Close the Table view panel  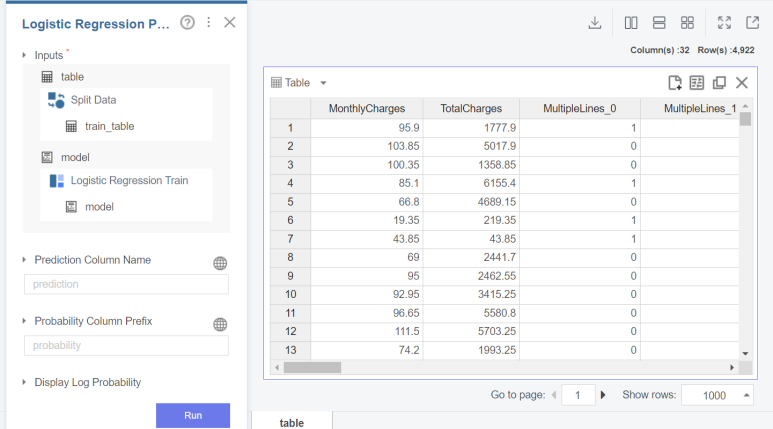(x=742, y=83)
